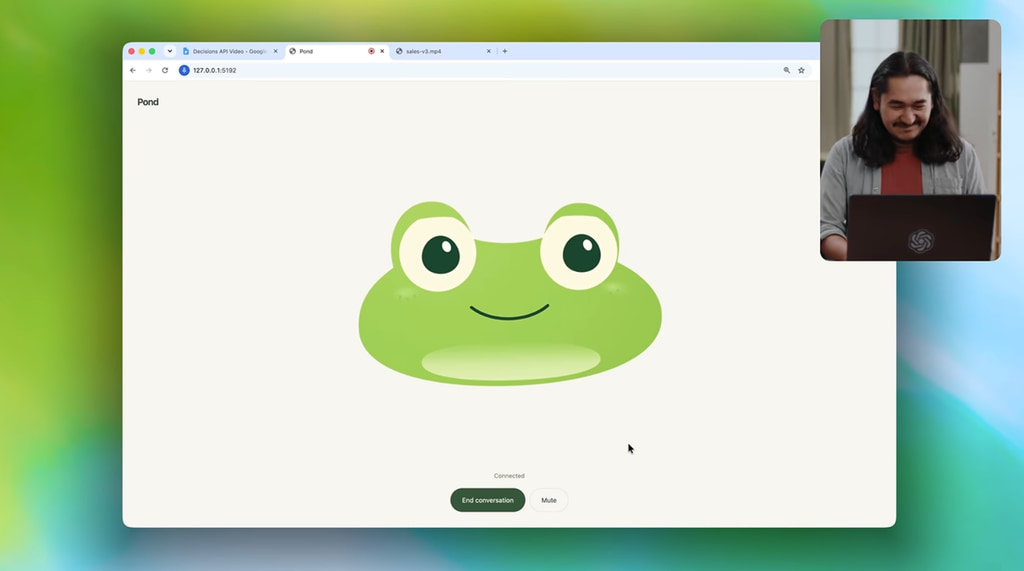Image resolution: width=1024 pixels, height=571 pixels.
Task: Click the Pond heading
Action: (148, 102)
